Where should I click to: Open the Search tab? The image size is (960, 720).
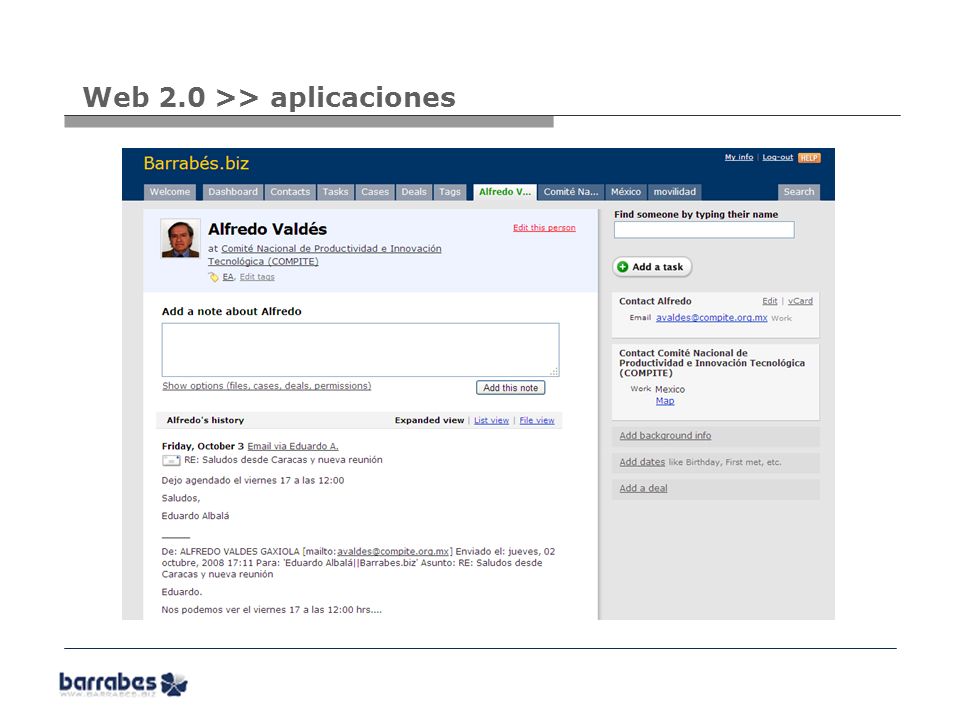click(x=799, y=192)
